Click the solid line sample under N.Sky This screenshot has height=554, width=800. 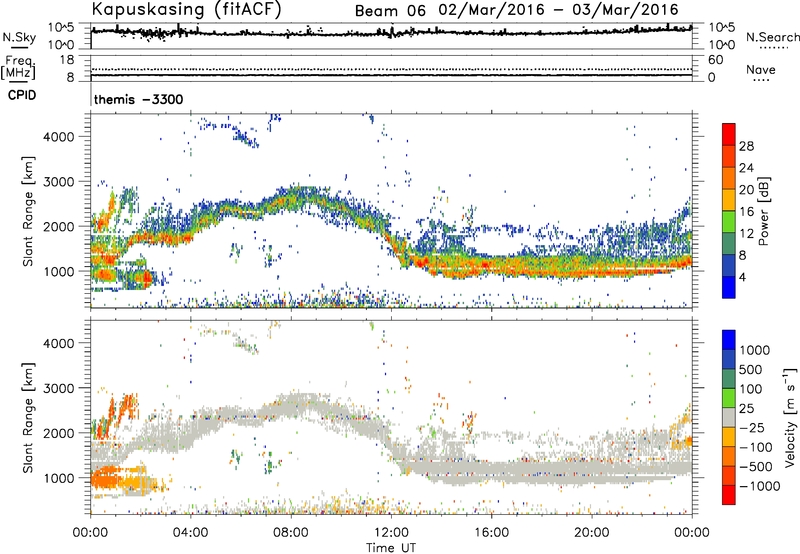click(x=19, y=48)
